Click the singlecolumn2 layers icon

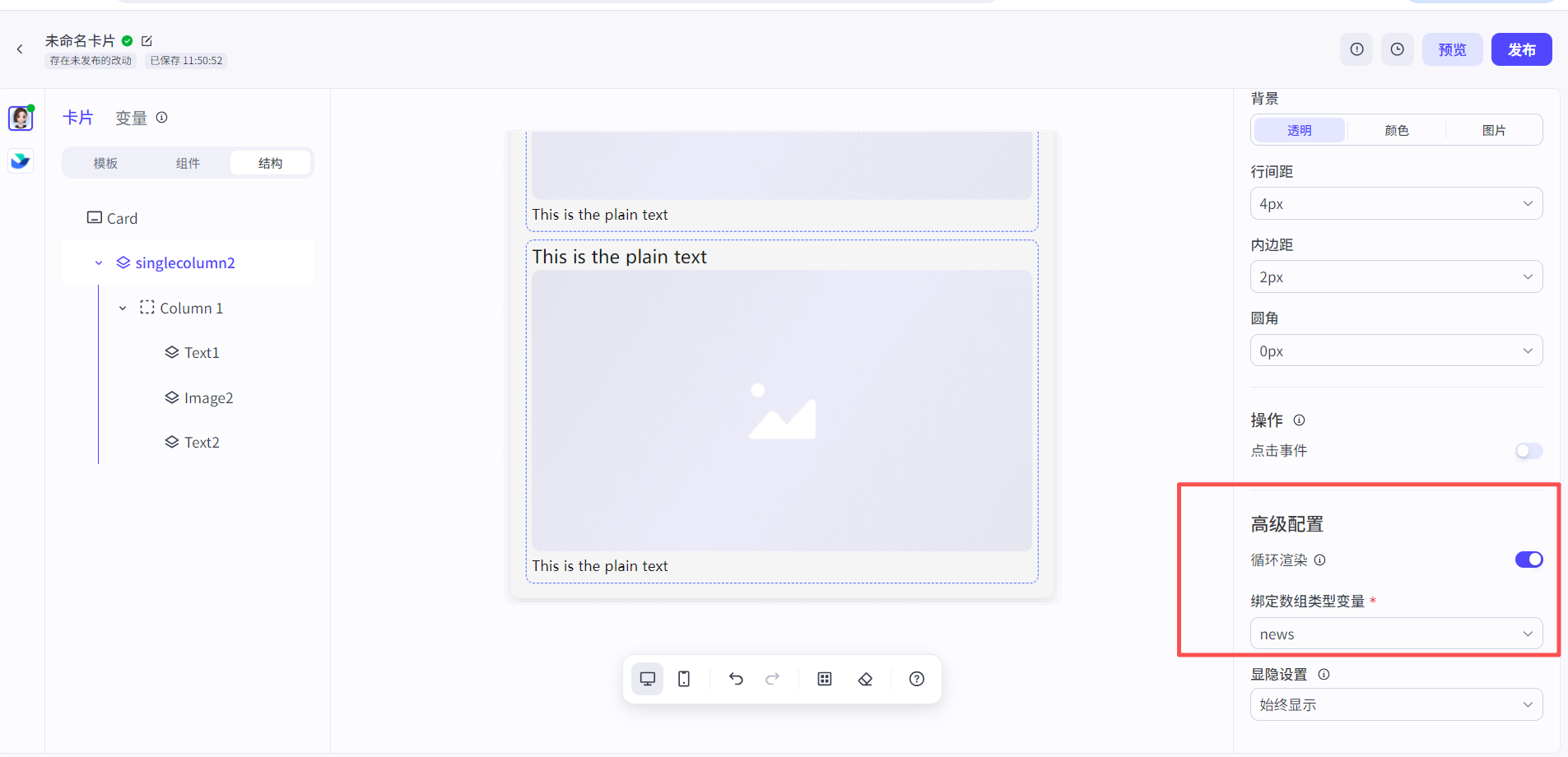tap(123, 262)
